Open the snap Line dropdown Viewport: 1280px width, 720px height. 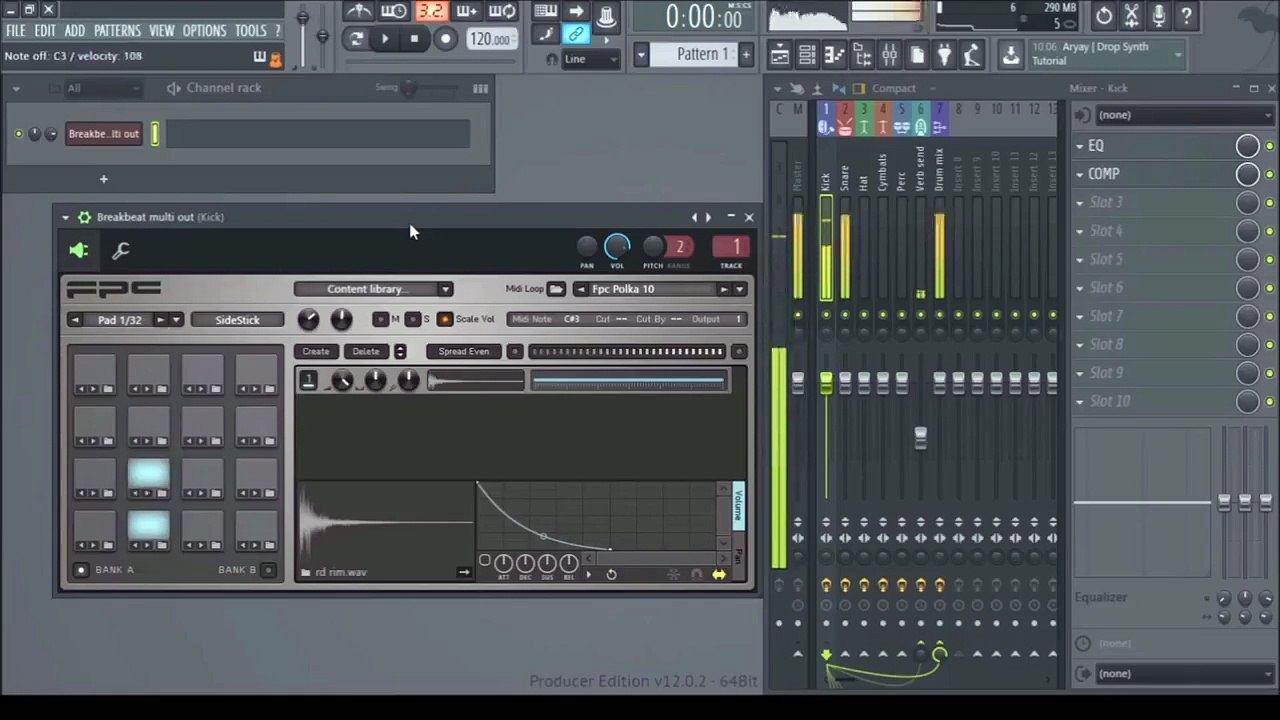[x=591, y=59]
